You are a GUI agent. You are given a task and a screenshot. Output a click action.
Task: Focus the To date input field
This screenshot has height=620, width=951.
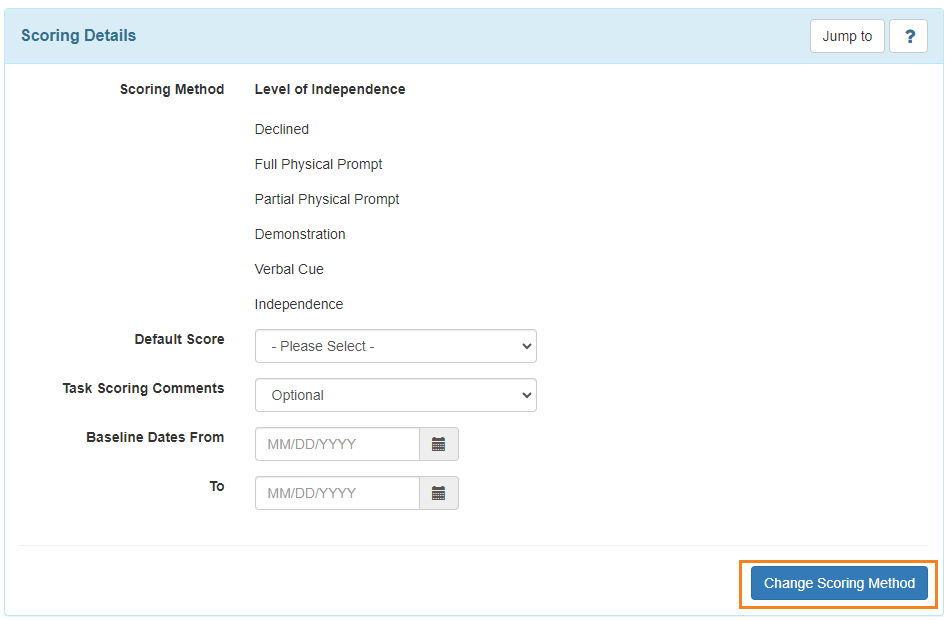coord(337,493)
